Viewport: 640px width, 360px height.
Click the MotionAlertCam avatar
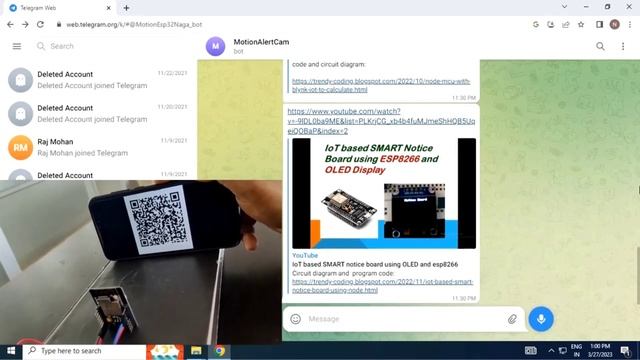click(215, 46)
